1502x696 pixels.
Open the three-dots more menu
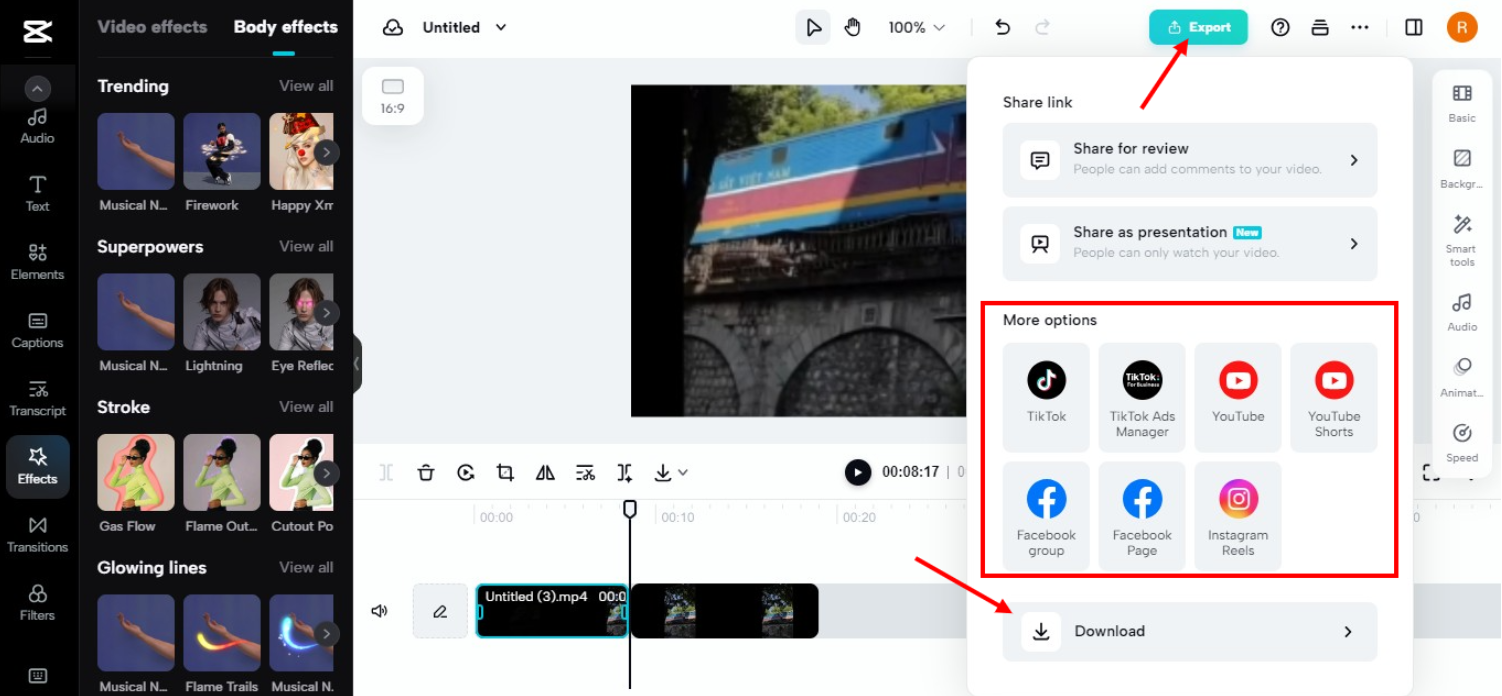tap(1360, 28)
